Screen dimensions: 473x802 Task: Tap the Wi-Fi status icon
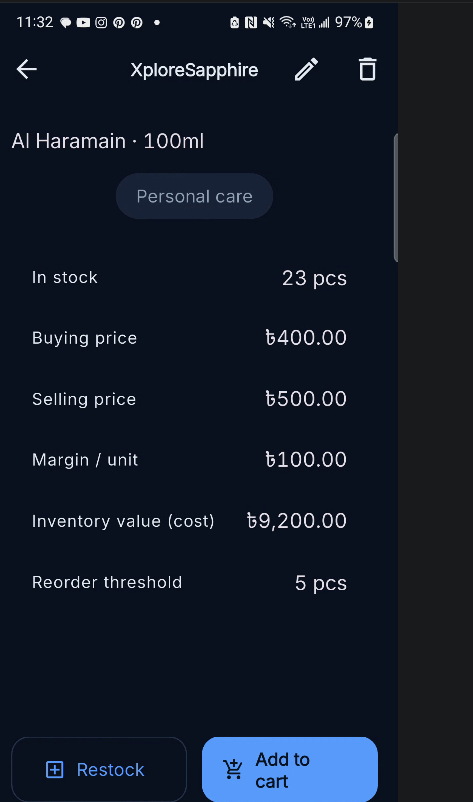287,23
